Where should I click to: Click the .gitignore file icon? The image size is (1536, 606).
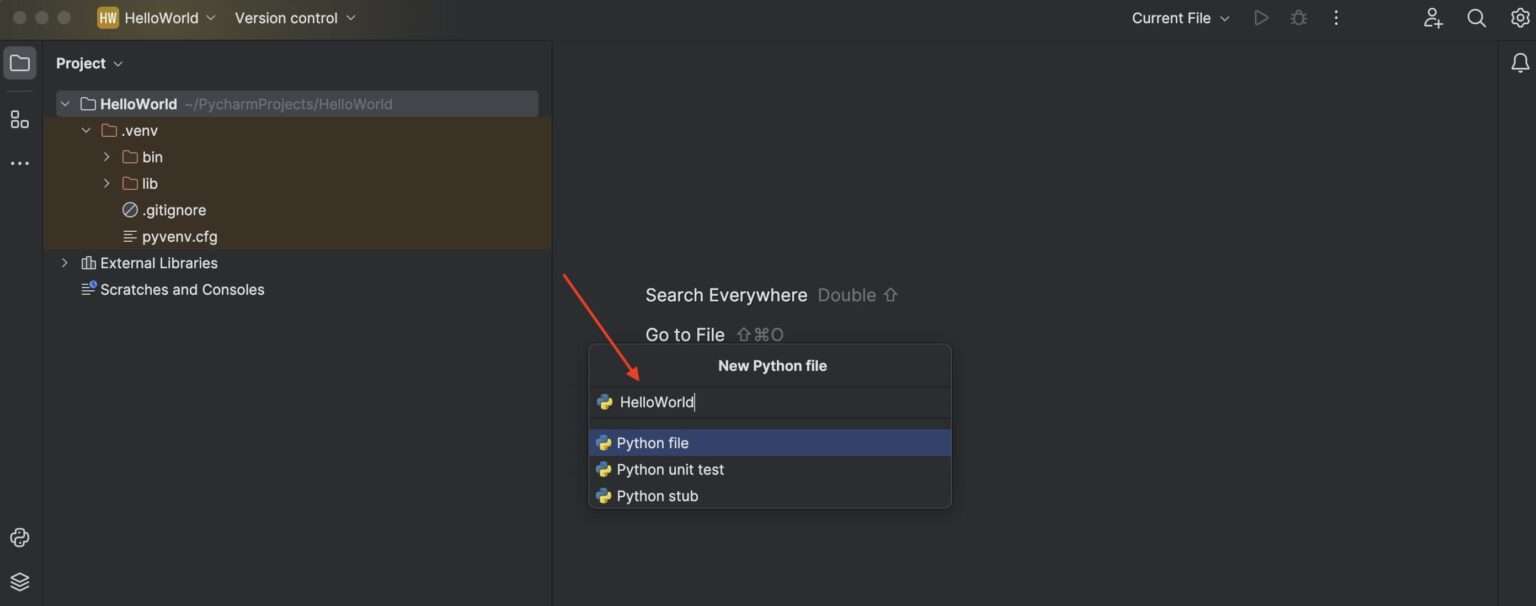130,210
